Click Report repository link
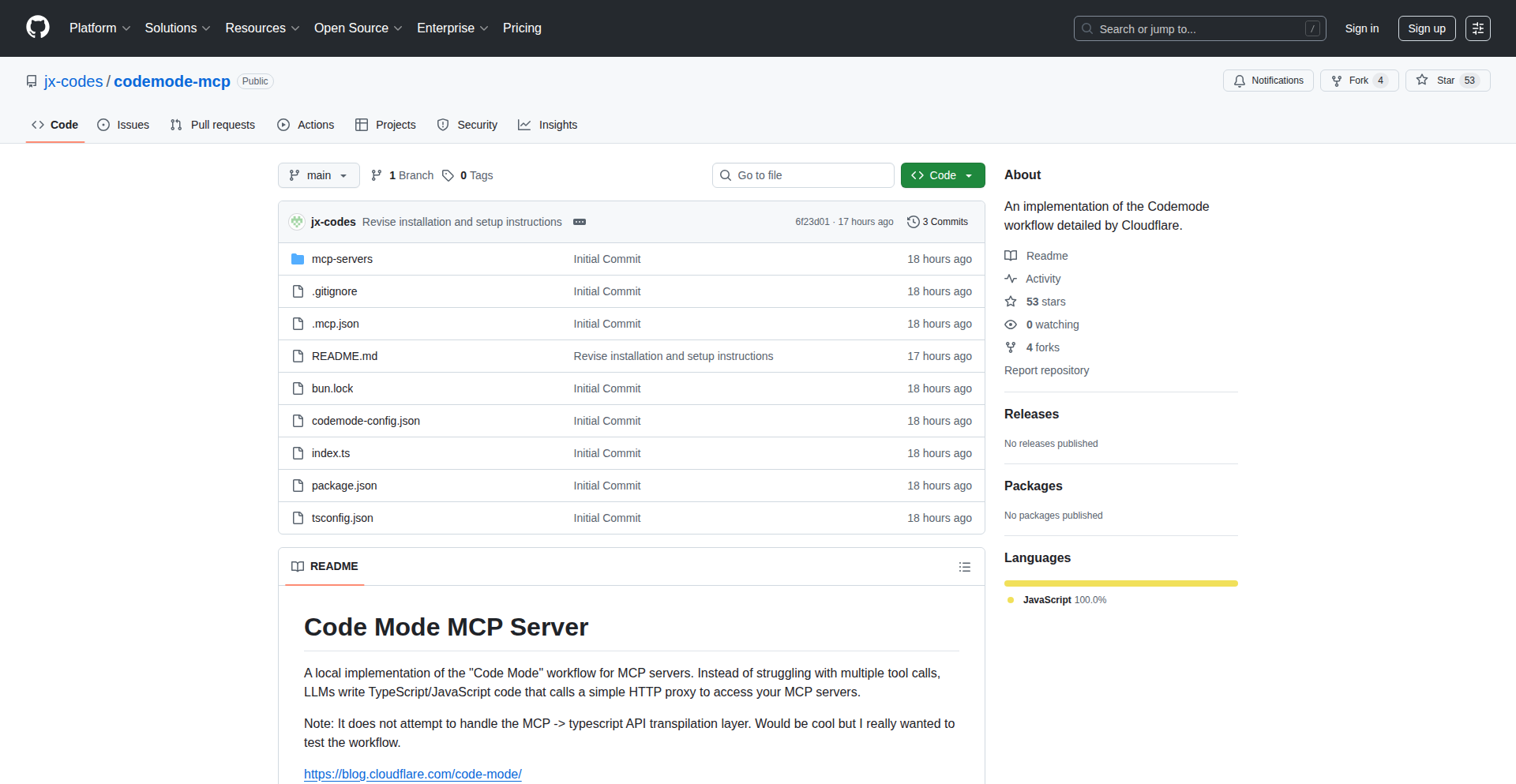Image resolution: width=1516 pixels, height=784 pixels. point(1046,370)
